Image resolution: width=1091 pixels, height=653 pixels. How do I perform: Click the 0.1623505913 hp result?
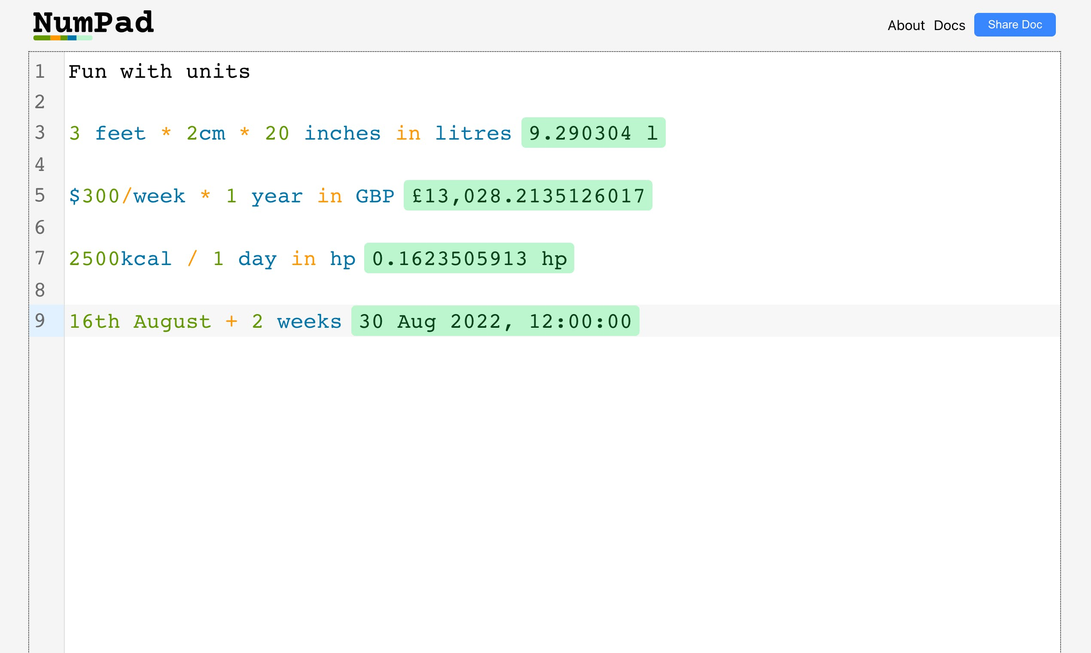[x=469, y=259]
